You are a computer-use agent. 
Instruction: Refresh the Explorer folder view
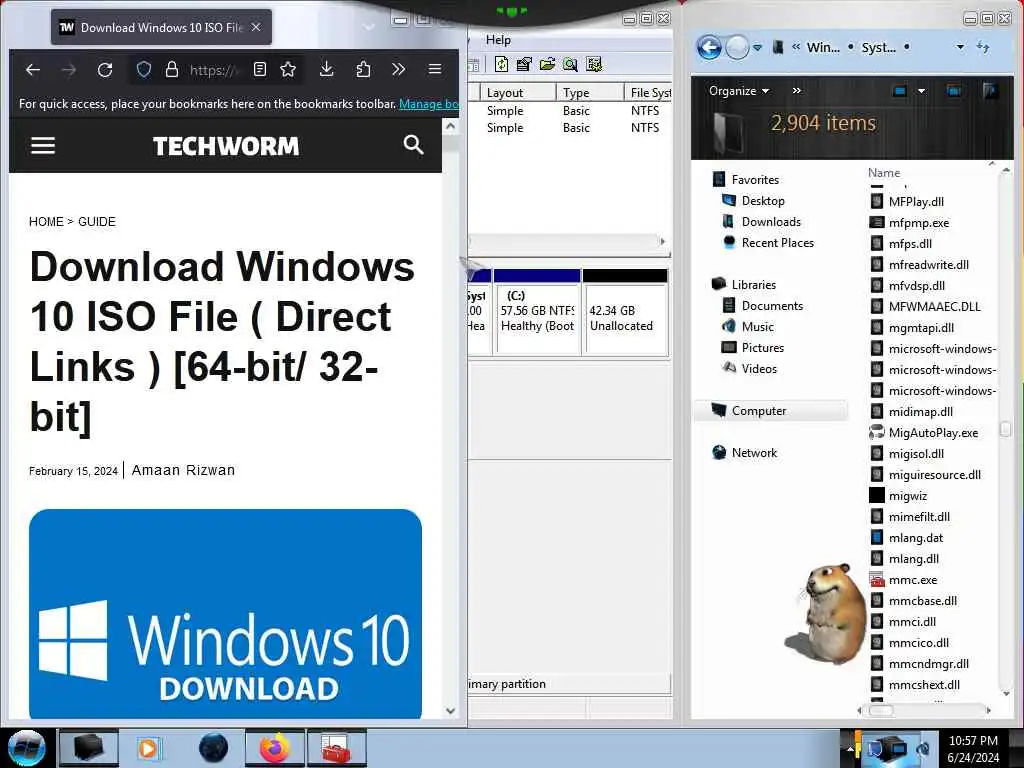(x=983, y=47)
